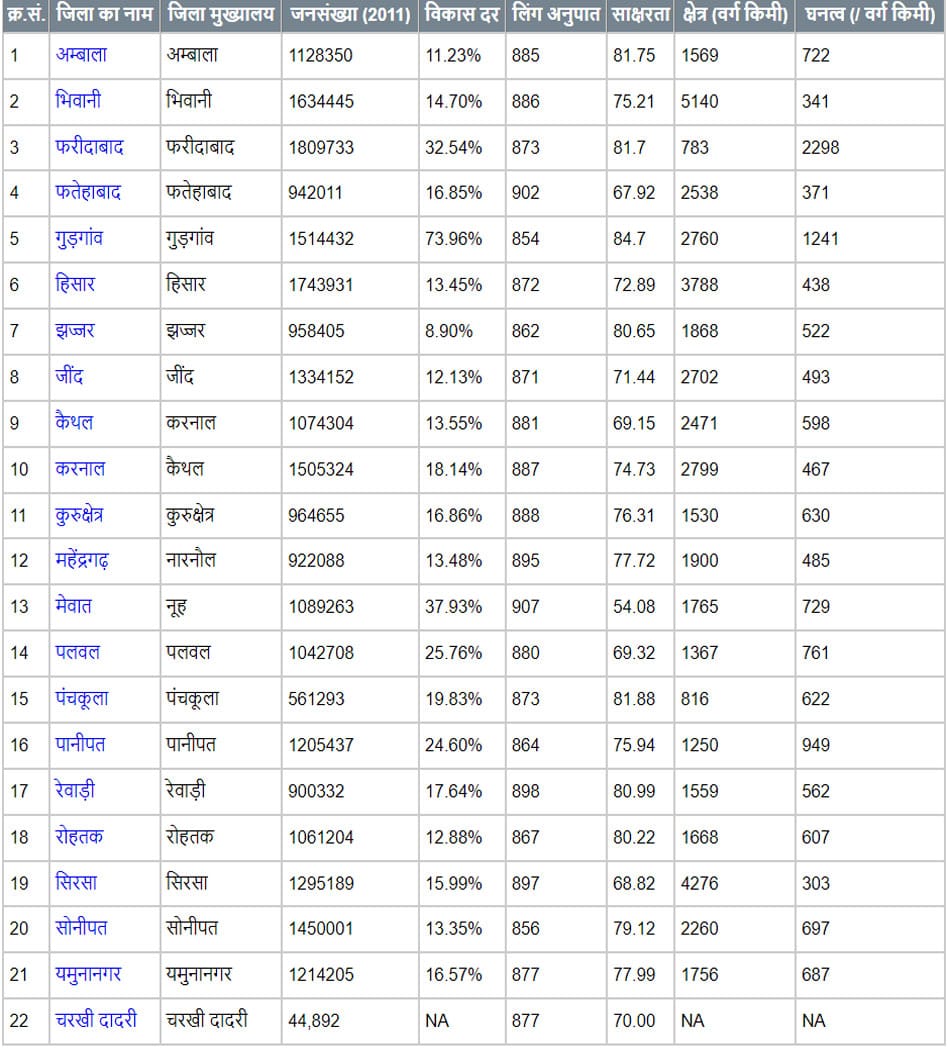Click the विकास दर column header
950x1050 pixels.
point(461,15)
